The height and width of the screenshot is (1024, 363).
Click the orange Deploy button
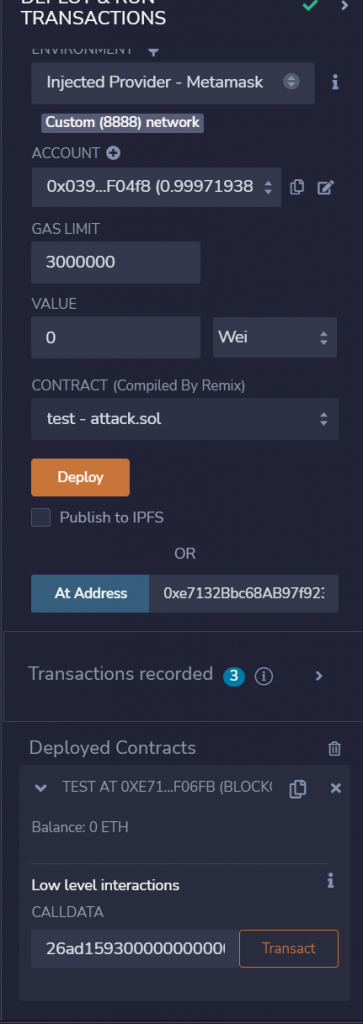[80, 477]
